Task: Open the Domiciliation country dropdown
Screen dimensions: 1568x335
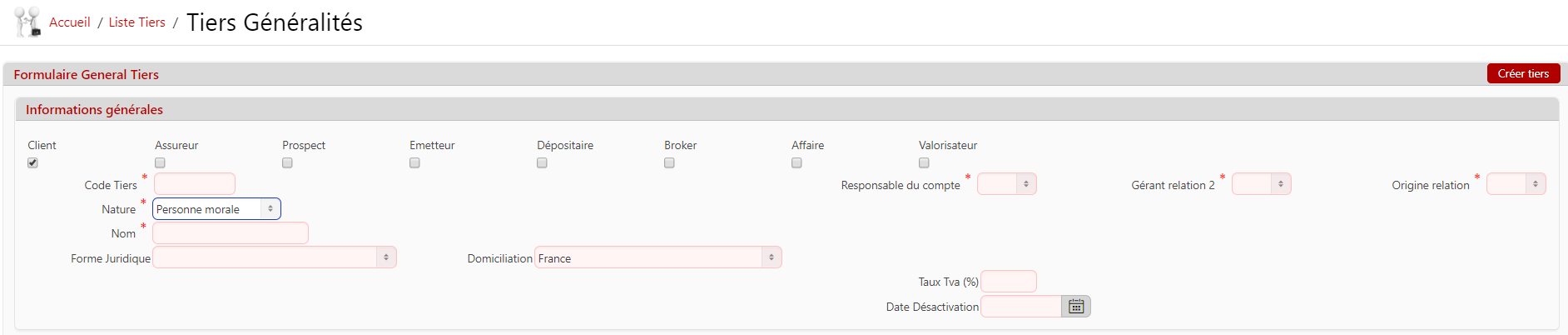Action: 657,257
